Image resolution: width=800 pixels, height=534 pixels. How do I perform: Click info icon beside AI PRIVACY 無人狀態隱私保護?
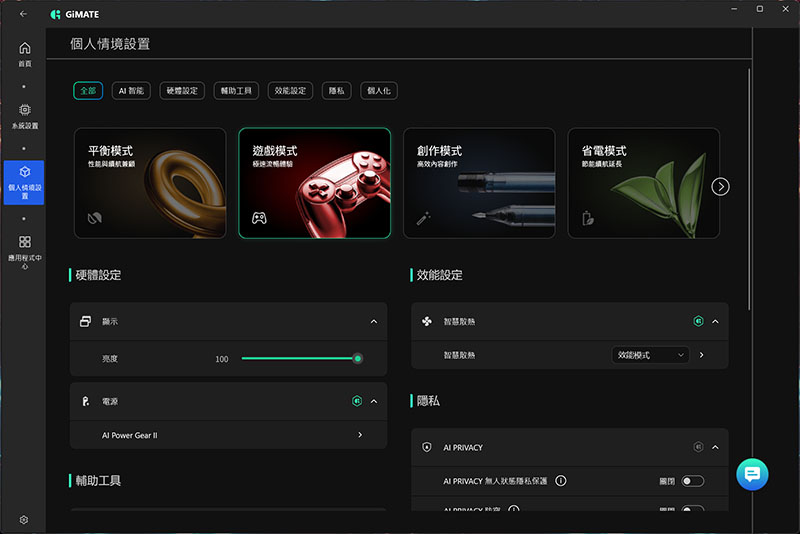tap(560, 481)
